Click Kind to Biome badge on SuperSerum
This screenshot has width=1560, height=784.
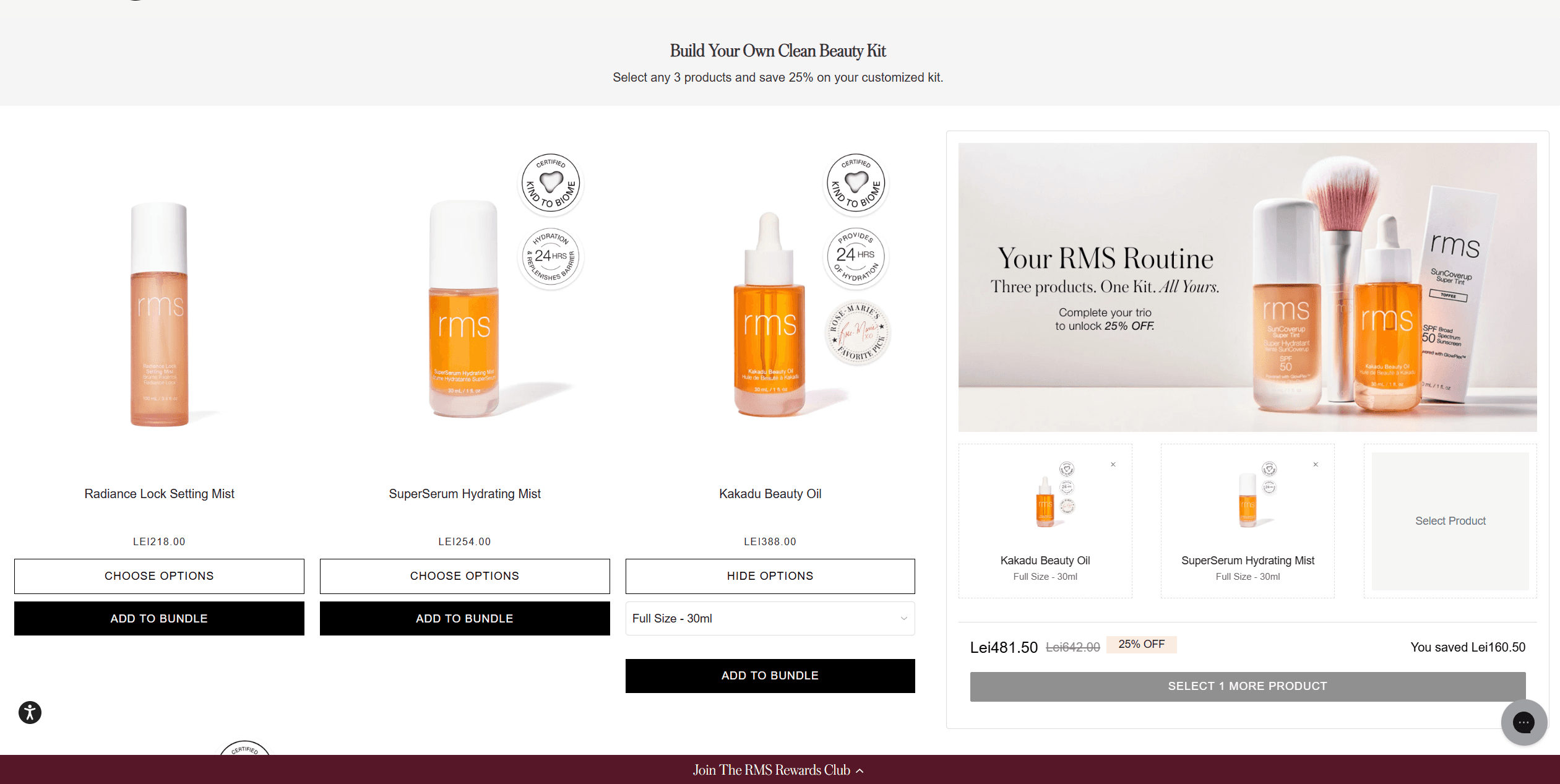[x=551, y=183]
